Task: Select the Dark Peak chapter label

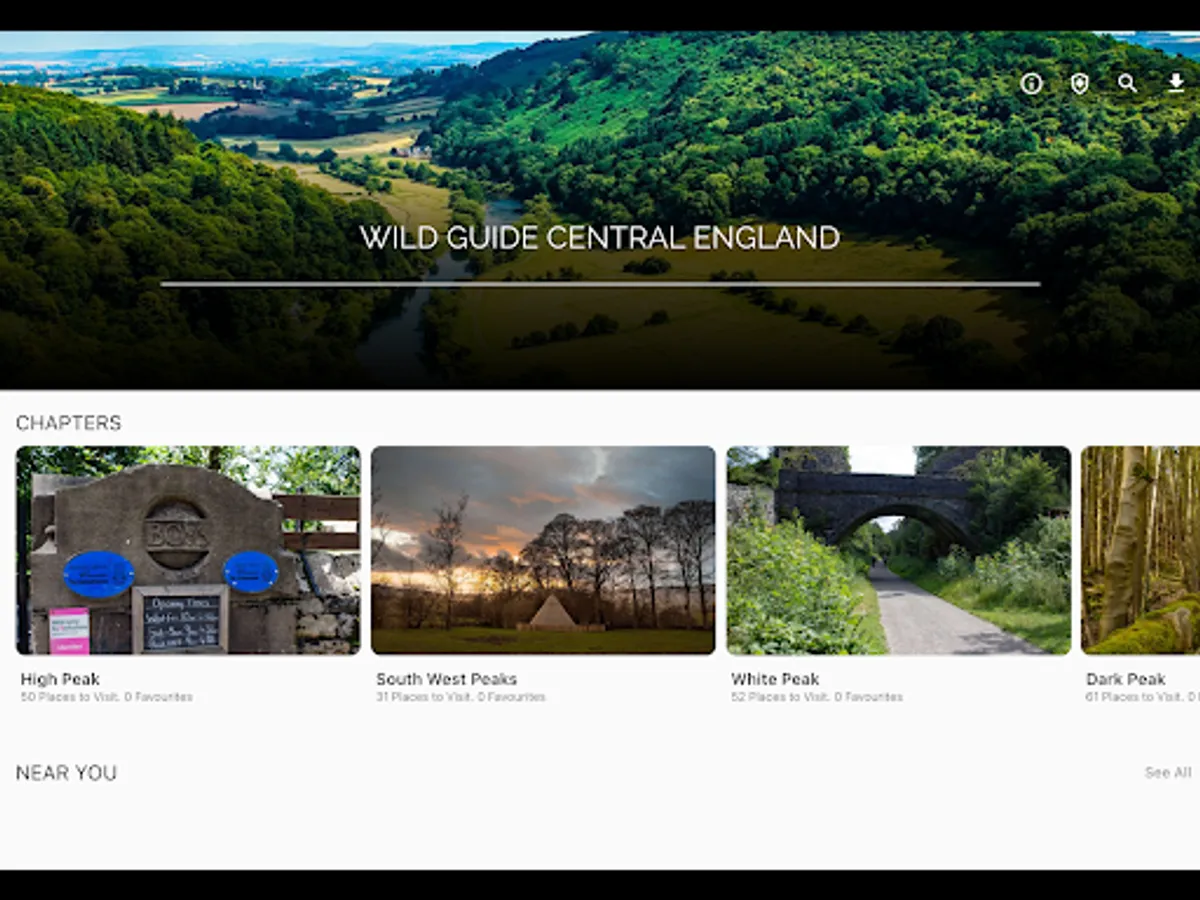Action: [x=1126, y=679]
